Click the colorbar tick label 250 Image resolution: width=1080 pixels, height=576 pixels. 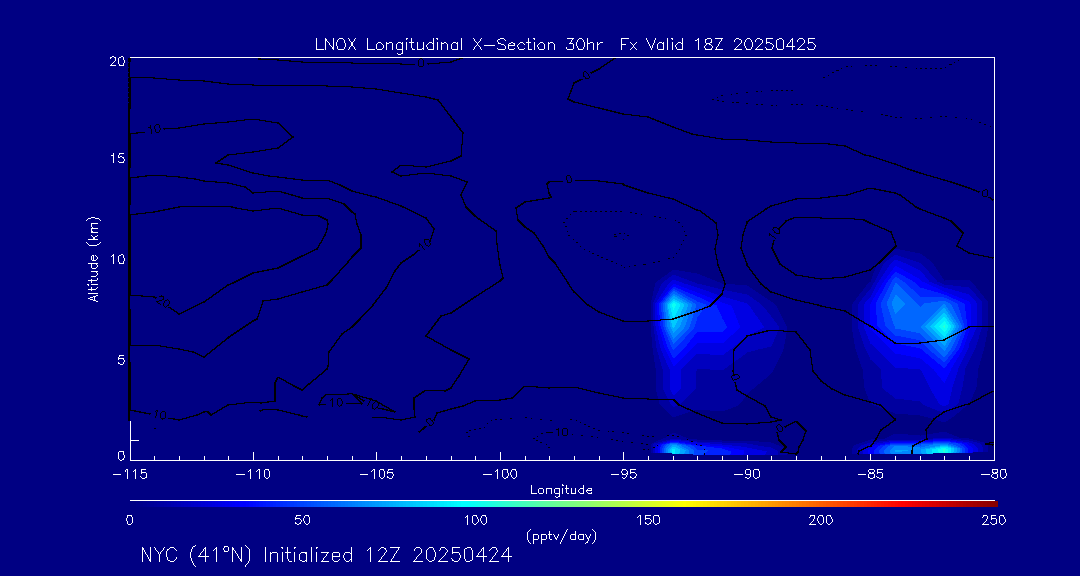[994, 520]
